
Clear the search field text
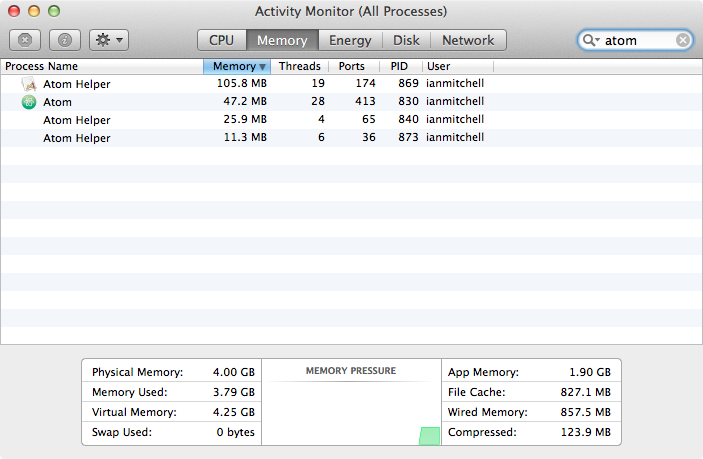click(x=683, y=40)
